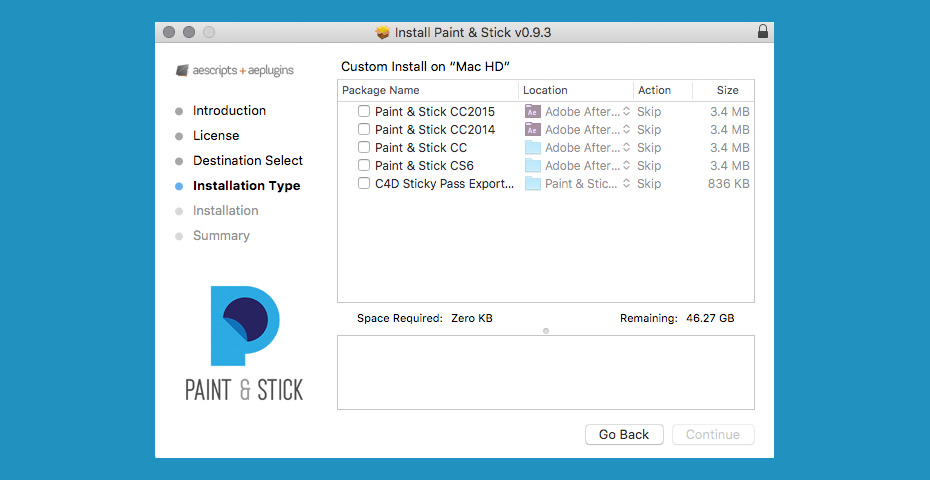Click the aescripts + aeplugins logo
The image size is (930, 480).
coord(235,71)
